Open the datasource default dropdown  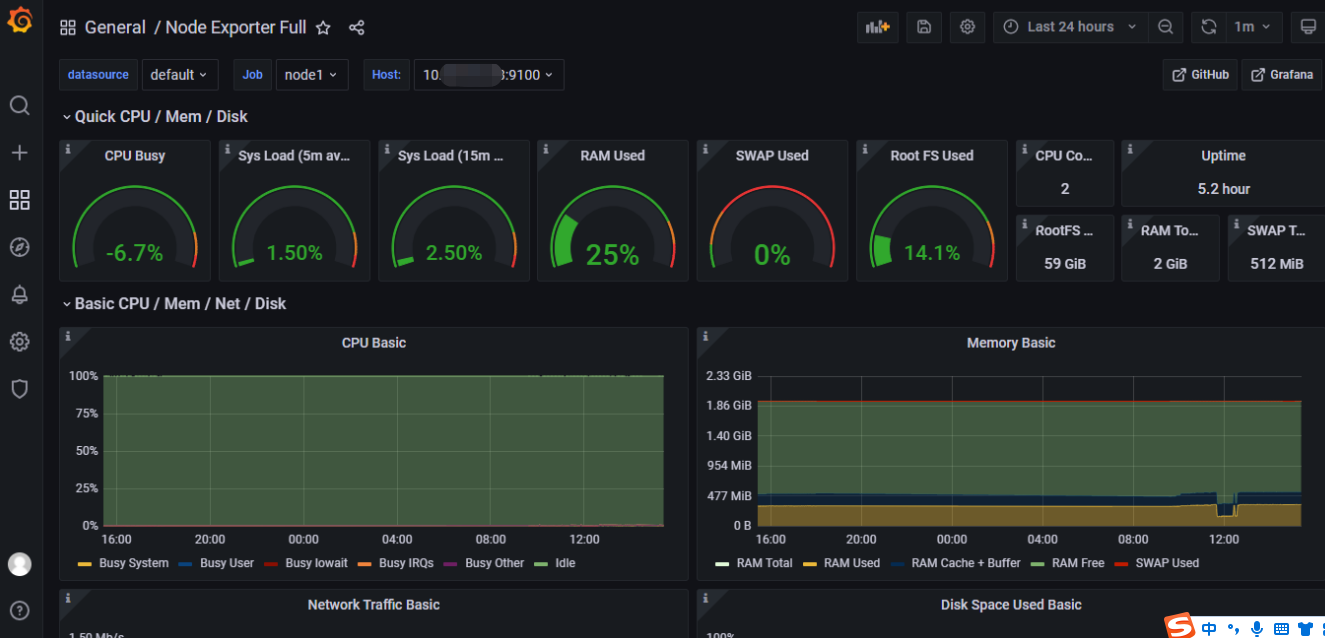point(180,75)
